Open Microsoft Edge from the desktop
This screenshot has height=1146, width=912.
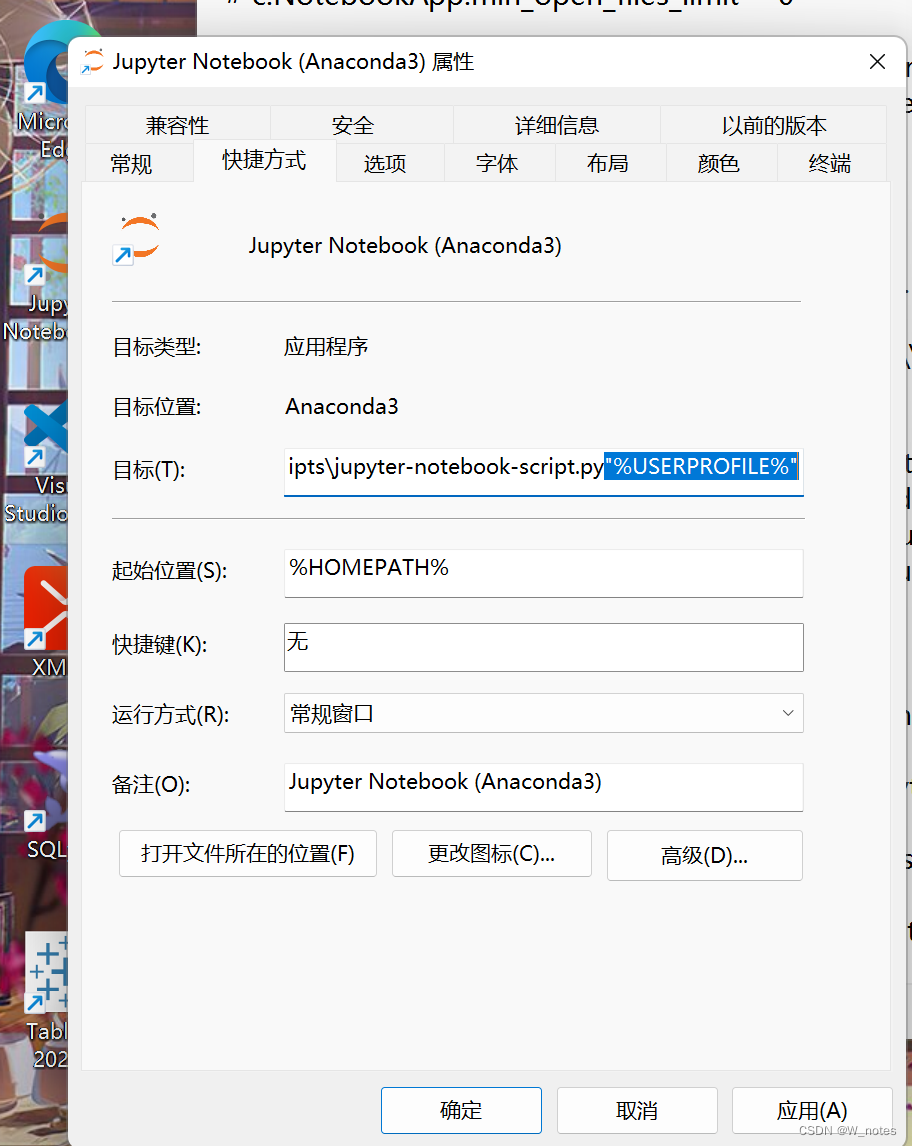(x=45, y=60)
